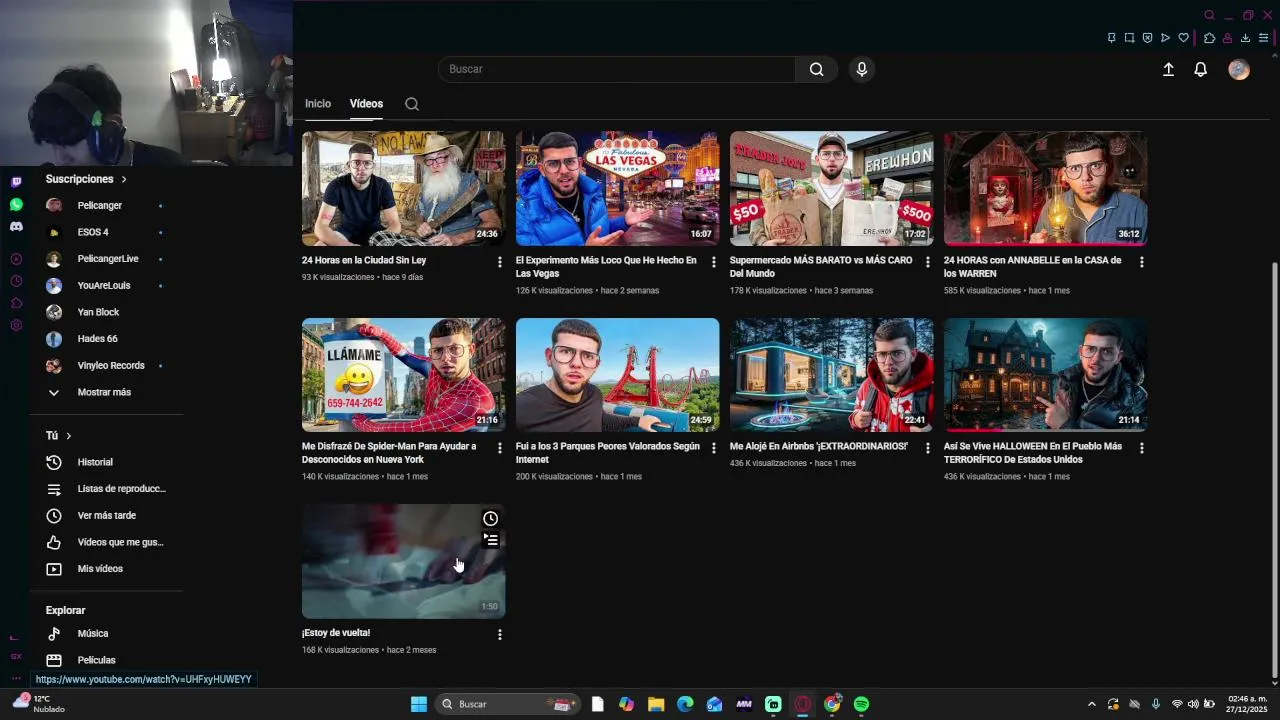Open options menu for 24 Horas en la Ciudad Sin Ley
The image size is (1280, 720).
(x=500, y=262)
